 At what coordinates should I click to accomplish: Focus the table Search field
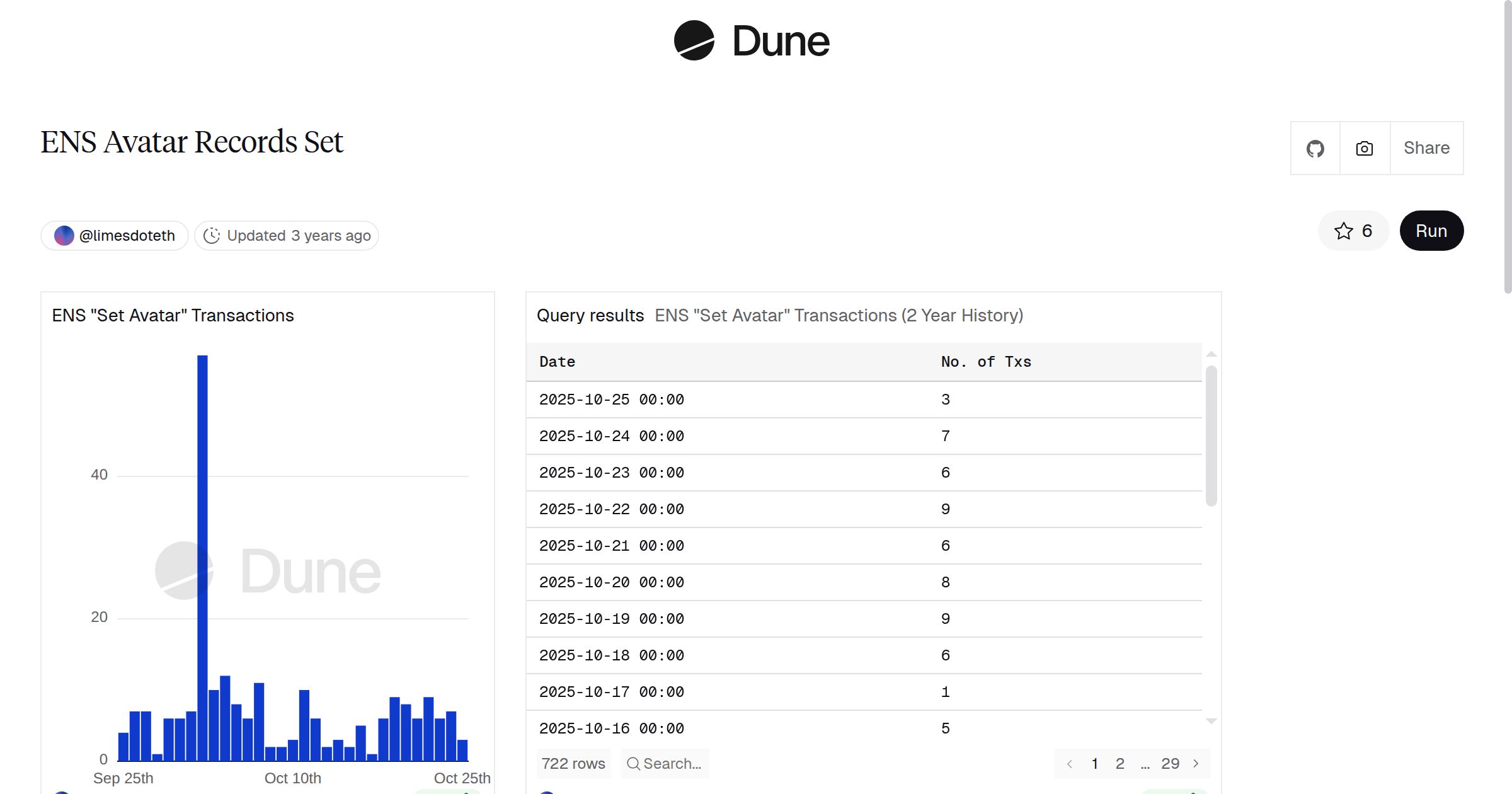pyautogui.click(x=672, y=764)
